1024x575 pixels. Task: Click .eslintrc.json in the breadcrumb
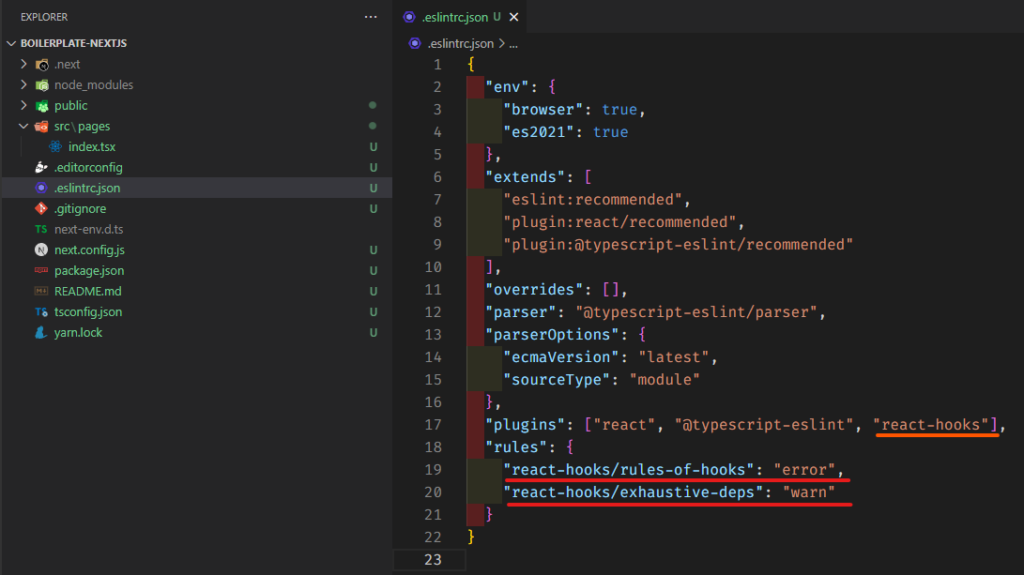point(461,44)
